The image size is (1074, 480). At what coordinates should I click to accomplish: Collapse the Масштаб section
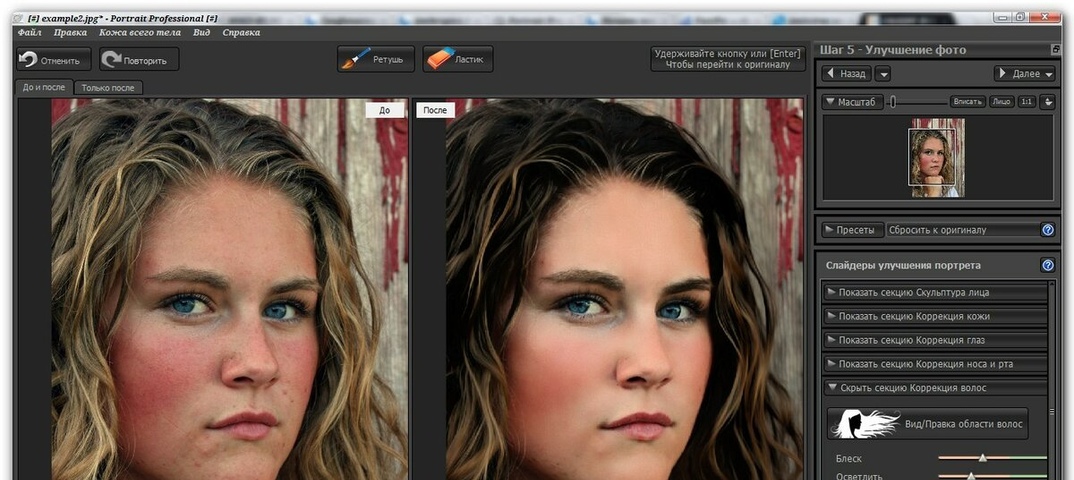830,102
